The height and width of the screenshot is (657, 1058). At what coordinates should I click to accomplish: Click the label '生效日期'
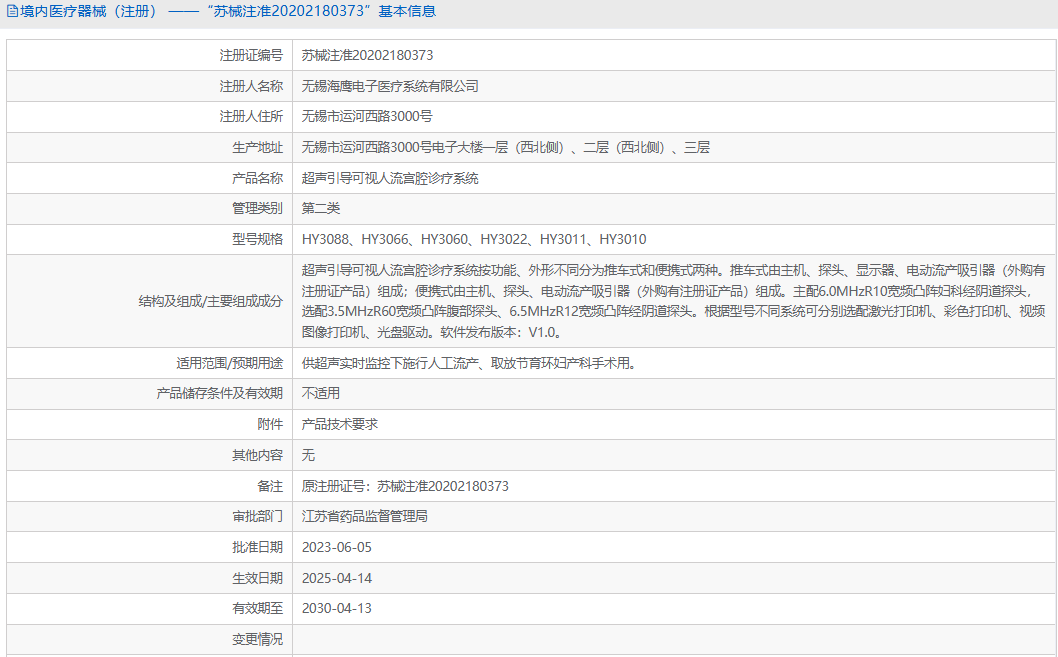257,578
